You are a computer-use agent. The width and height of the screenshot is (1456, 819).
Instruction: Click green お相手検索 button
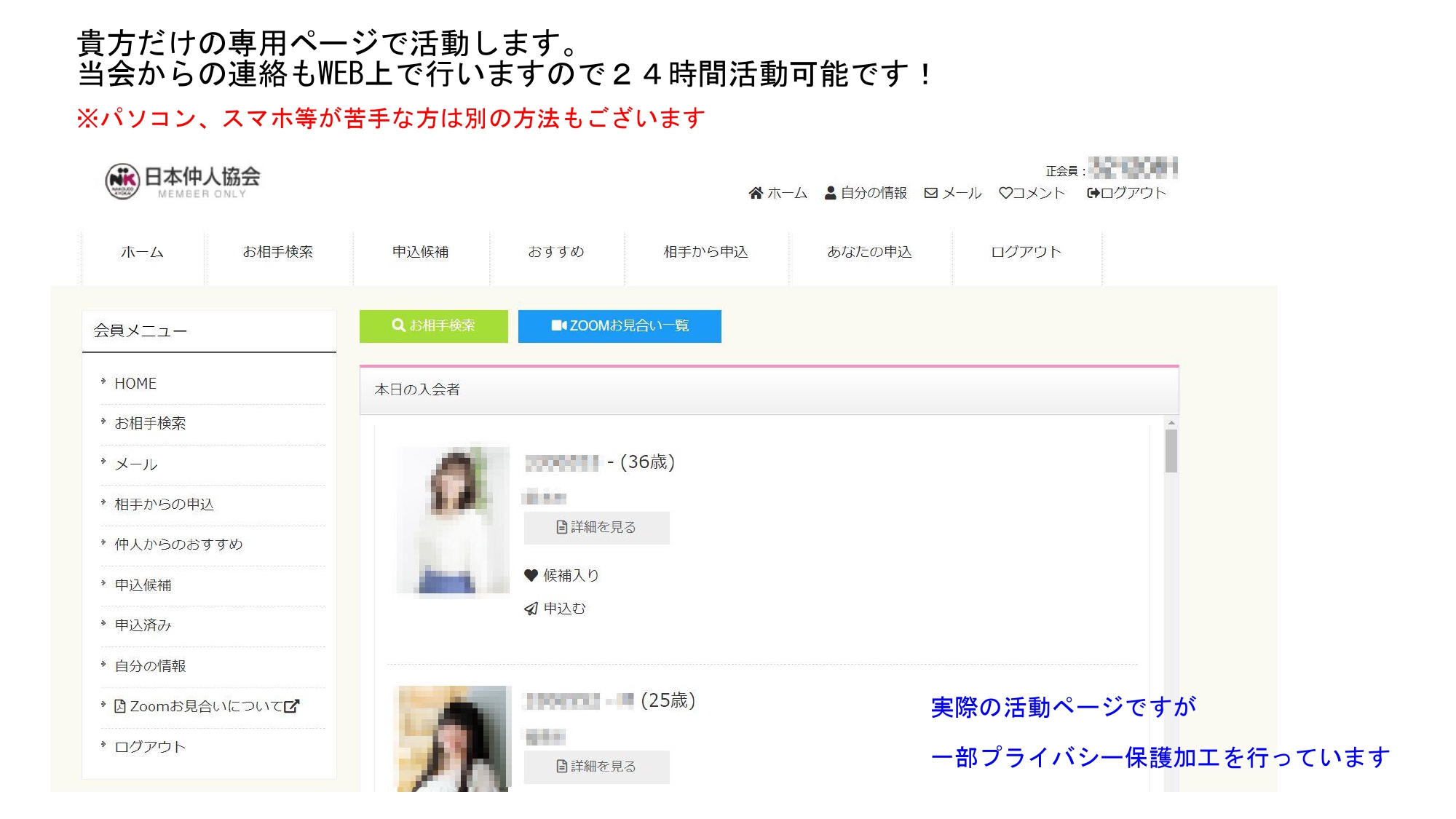pos(434,326)
